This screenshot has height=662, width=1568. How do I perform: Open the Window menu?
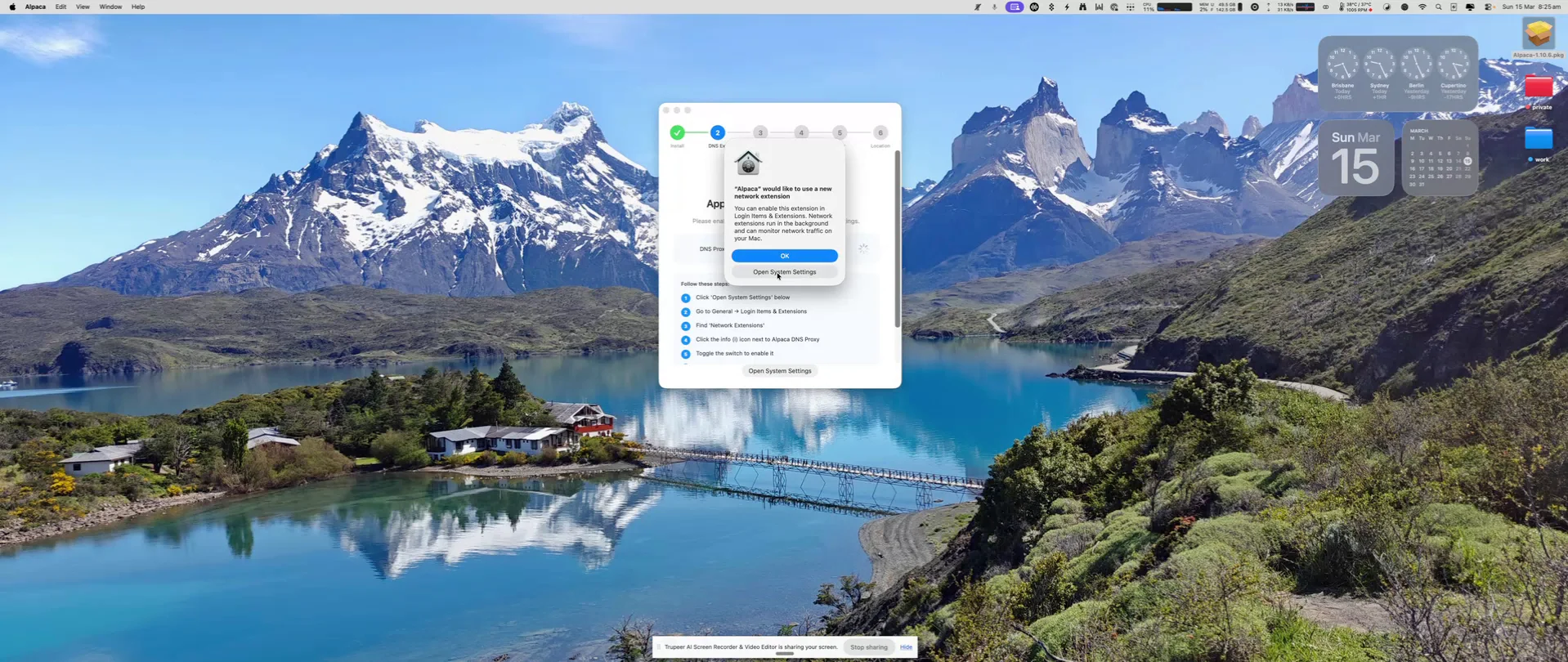point(110,7)
